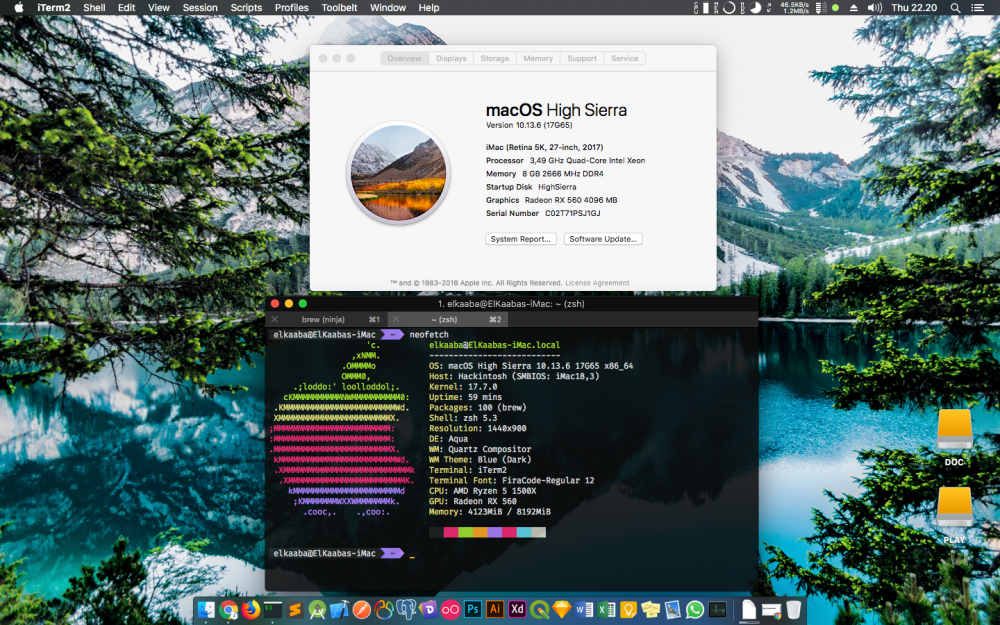
Task: Open Sublime Text from the dock
Action: click(295, 610)
